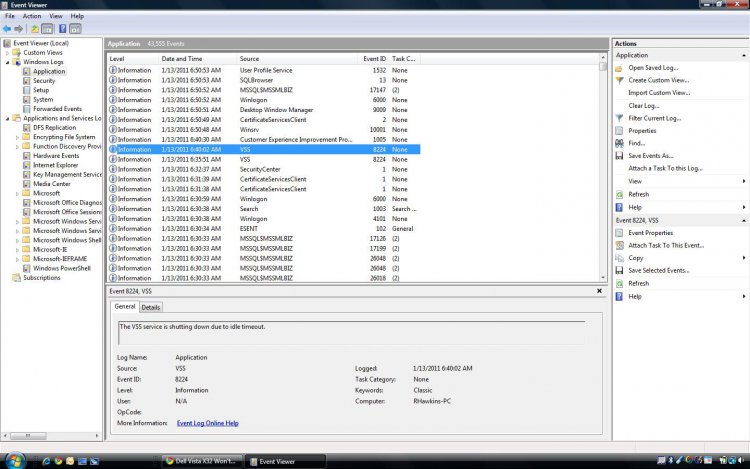Close the event preview pane with X
The width and height of the screenshot is (750, 469).
click(599, 291)
